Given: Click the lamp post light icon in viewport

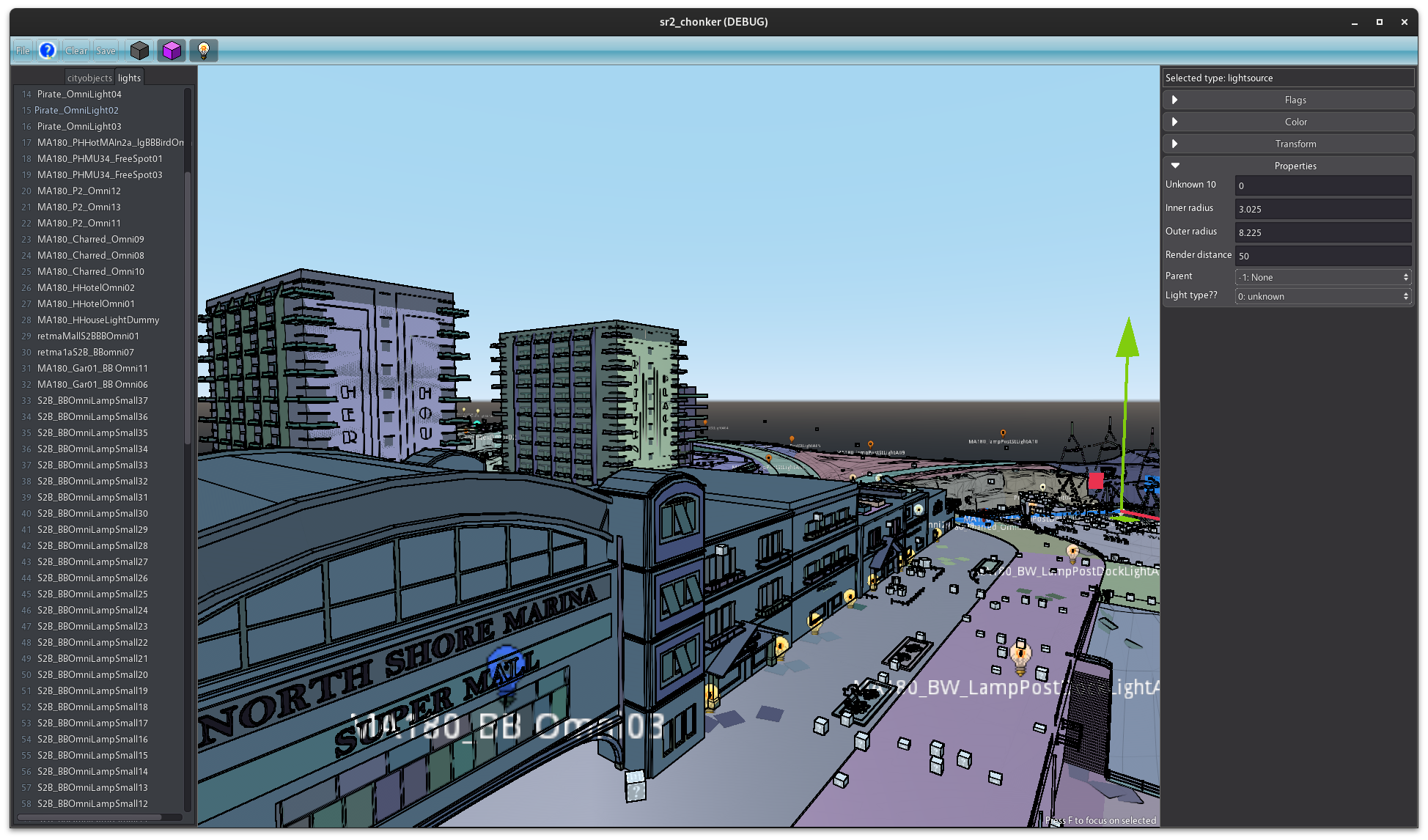Looking at the screenshot, I should point(1074,553).
